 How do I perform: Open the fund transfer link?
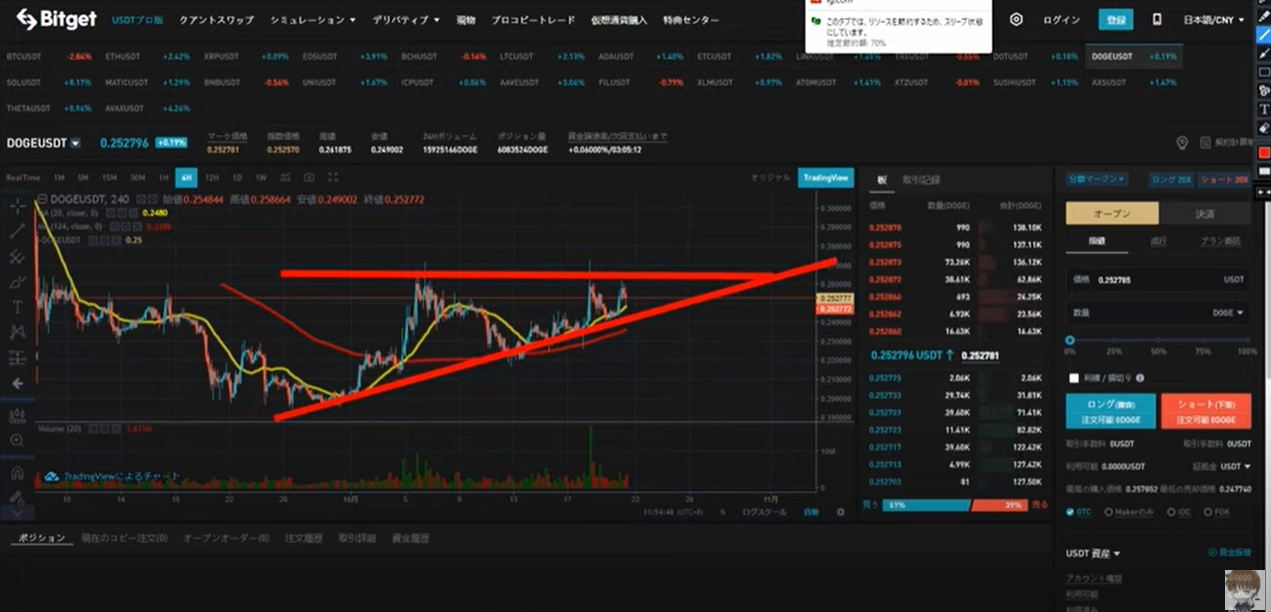pos(1230,552)
